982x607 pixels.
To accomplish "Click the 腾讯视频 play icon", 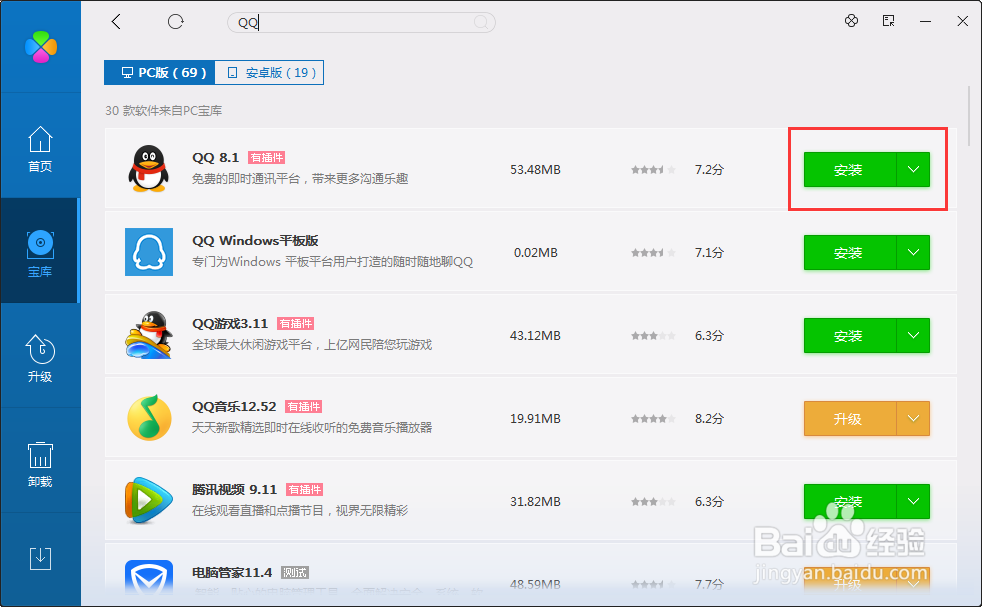I will 148,501.
